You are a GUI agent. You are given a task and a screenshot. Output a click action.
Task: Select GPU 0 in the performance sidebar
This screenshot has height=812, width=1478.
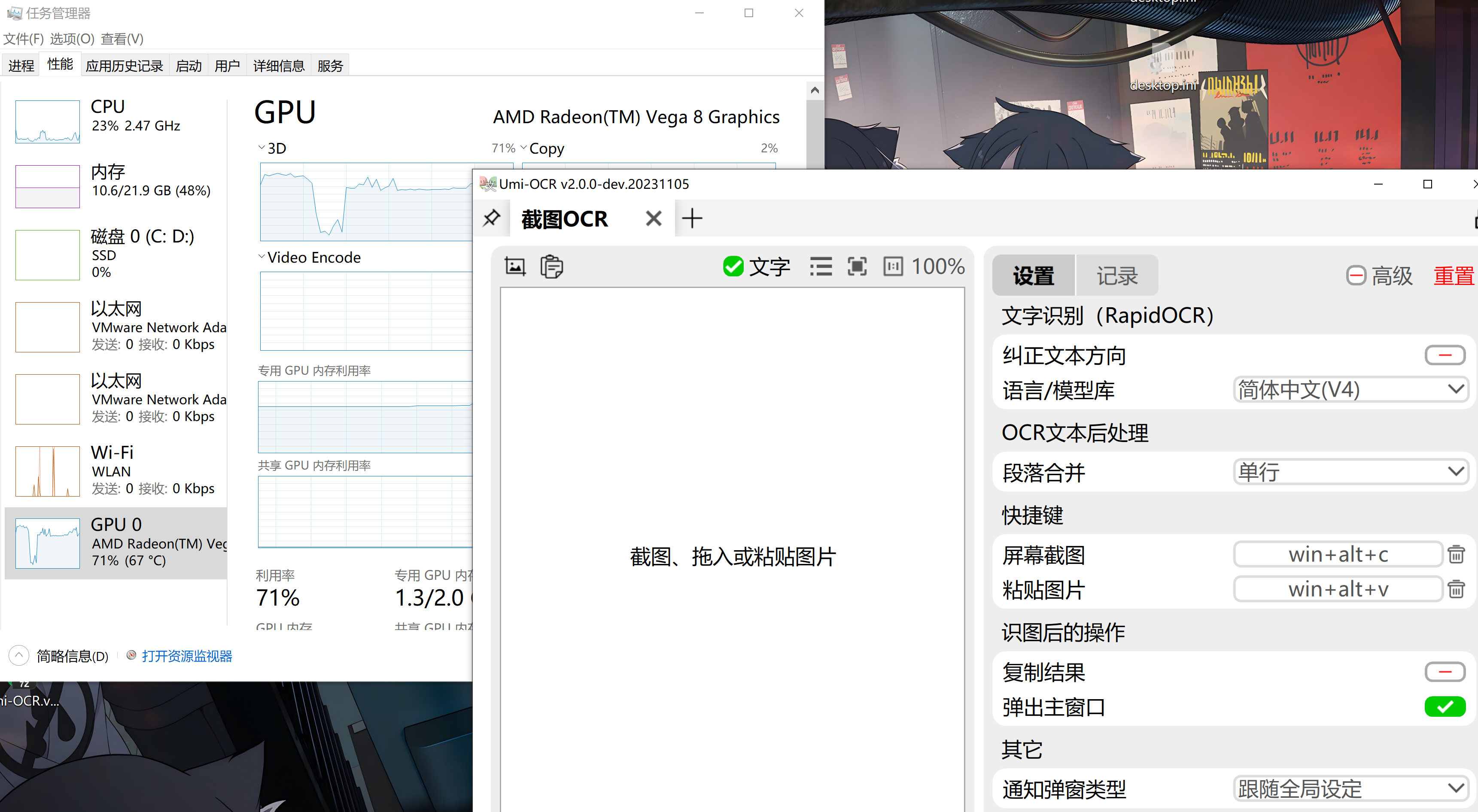point(115,542)
